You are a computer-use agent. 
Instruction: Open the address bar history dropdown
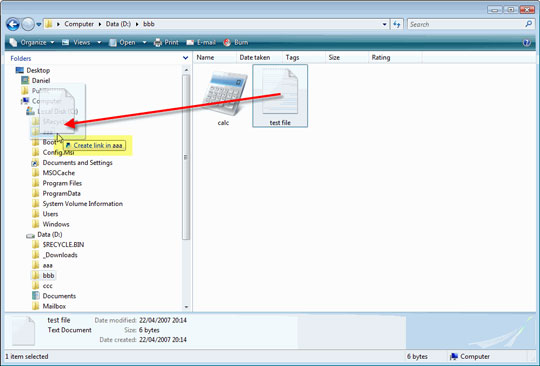[x=384, y=24]
